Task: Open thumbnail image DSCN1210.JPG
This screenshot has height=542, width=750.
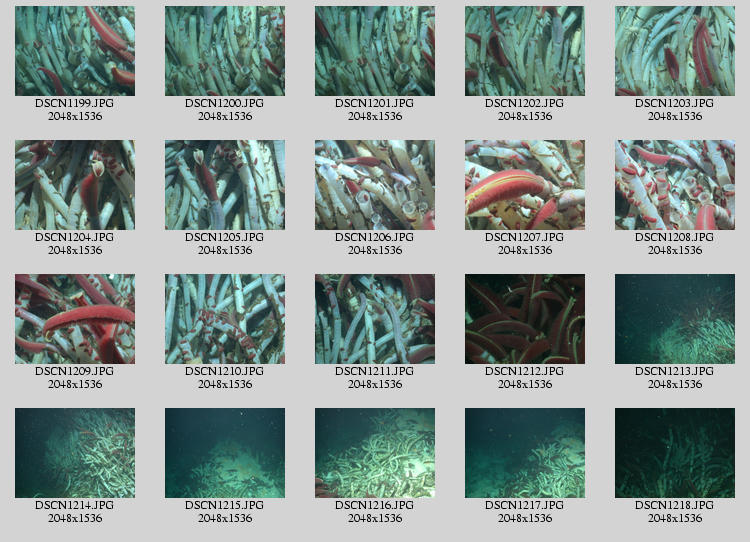Action: click(225, 319)
